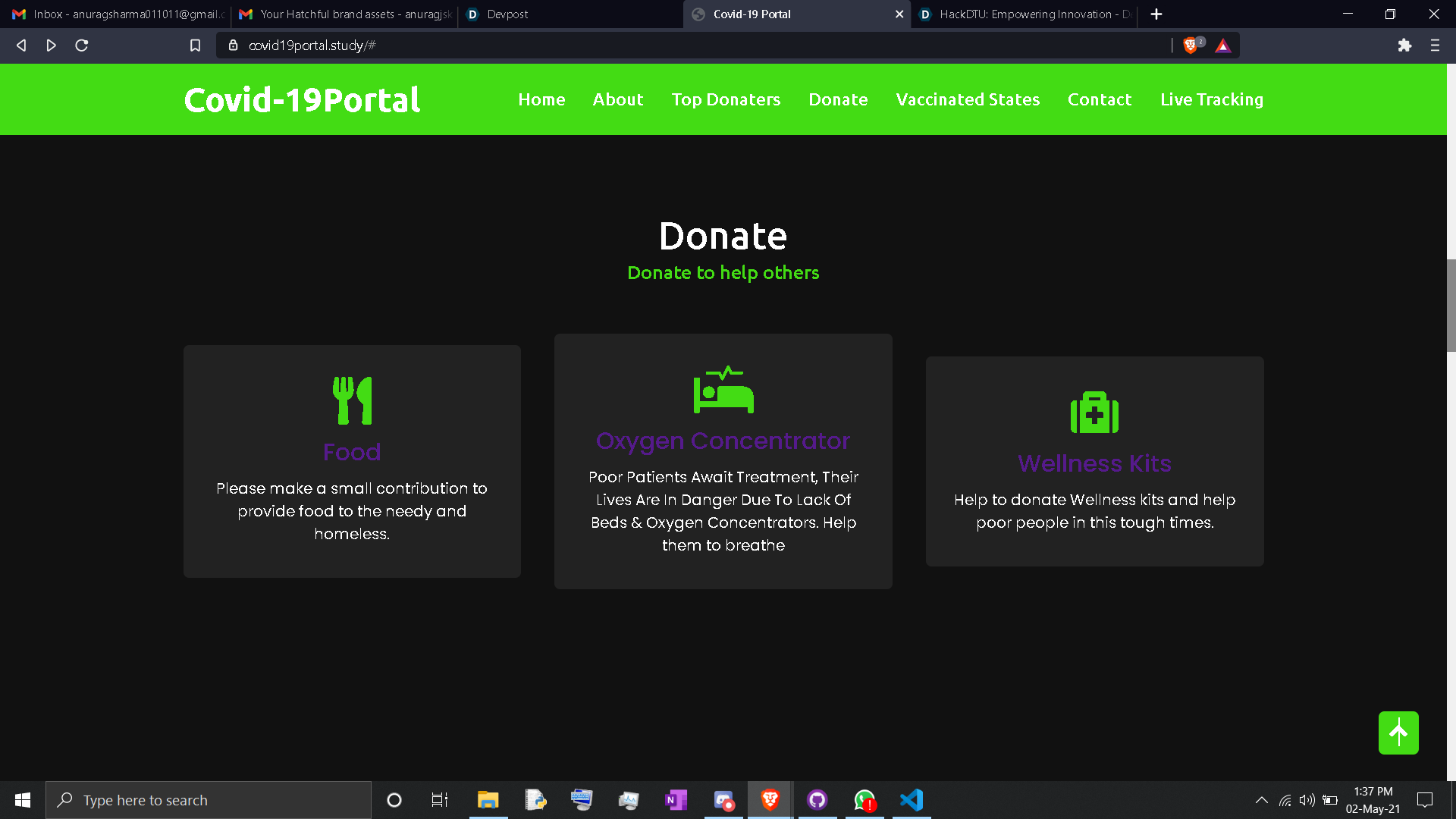Click the Wellness Kits medical bag icon
The width and height of the screenshot is (1456, 819).
1094,413
